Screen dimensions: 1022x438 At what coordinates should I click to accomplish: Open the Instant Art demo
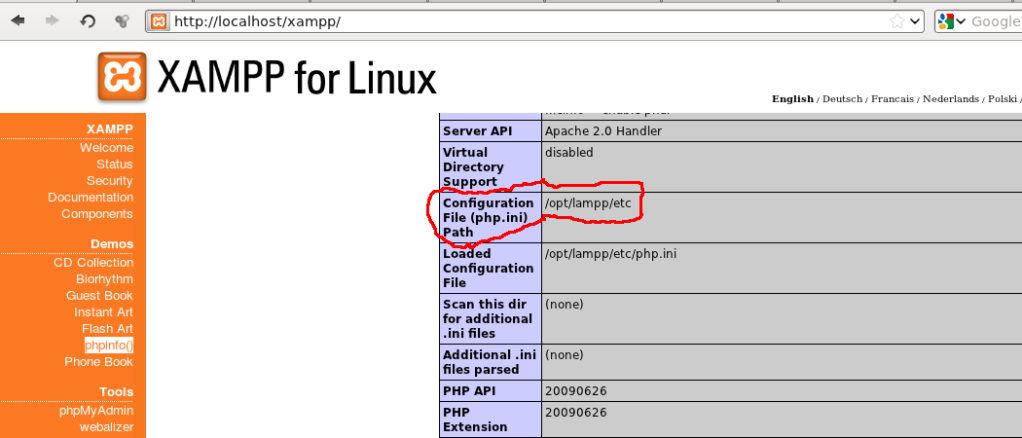click(x=104, y=312)
